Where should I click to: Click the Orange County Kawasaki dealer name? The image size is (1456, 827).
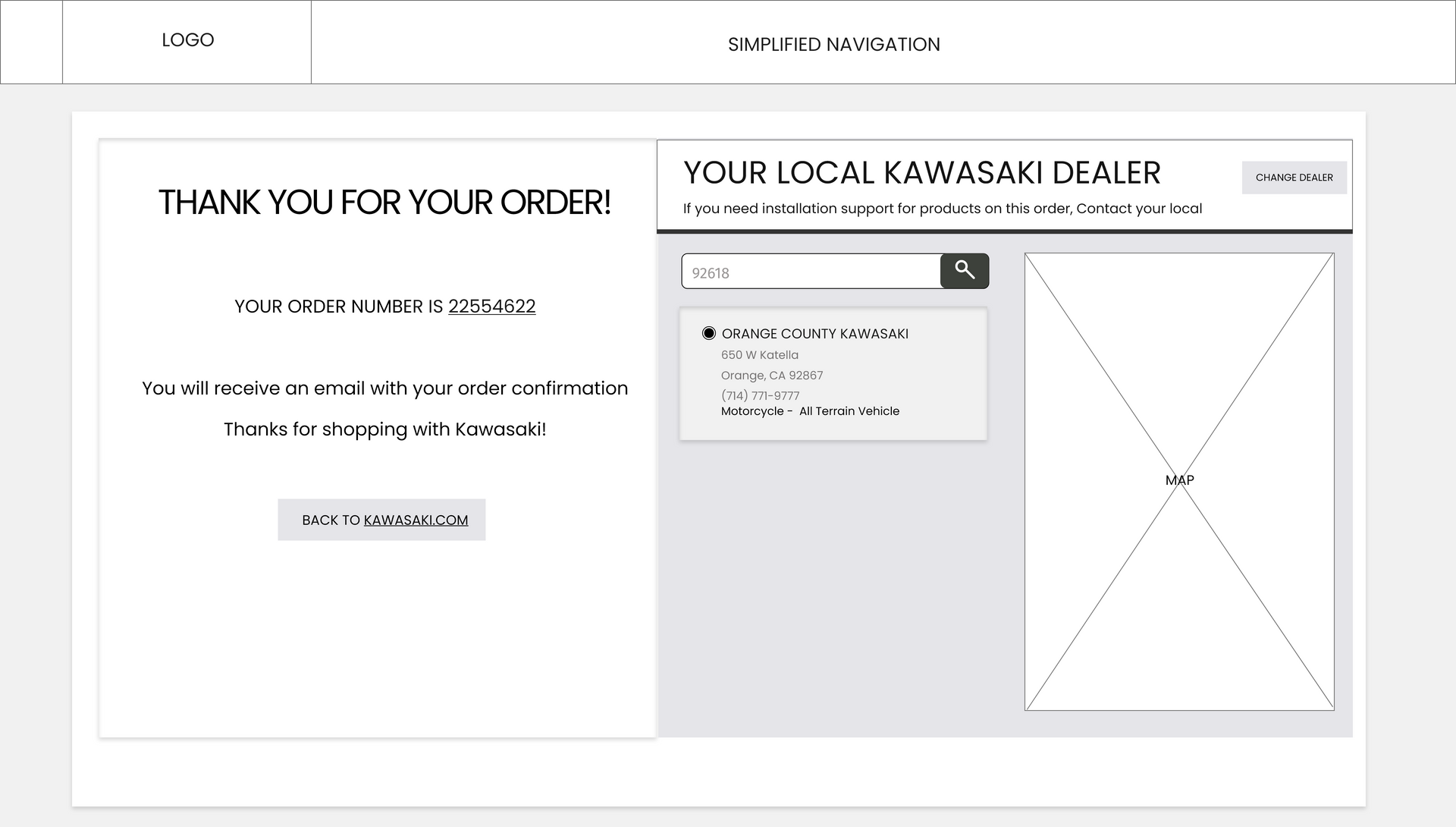[x=815, y=334]
